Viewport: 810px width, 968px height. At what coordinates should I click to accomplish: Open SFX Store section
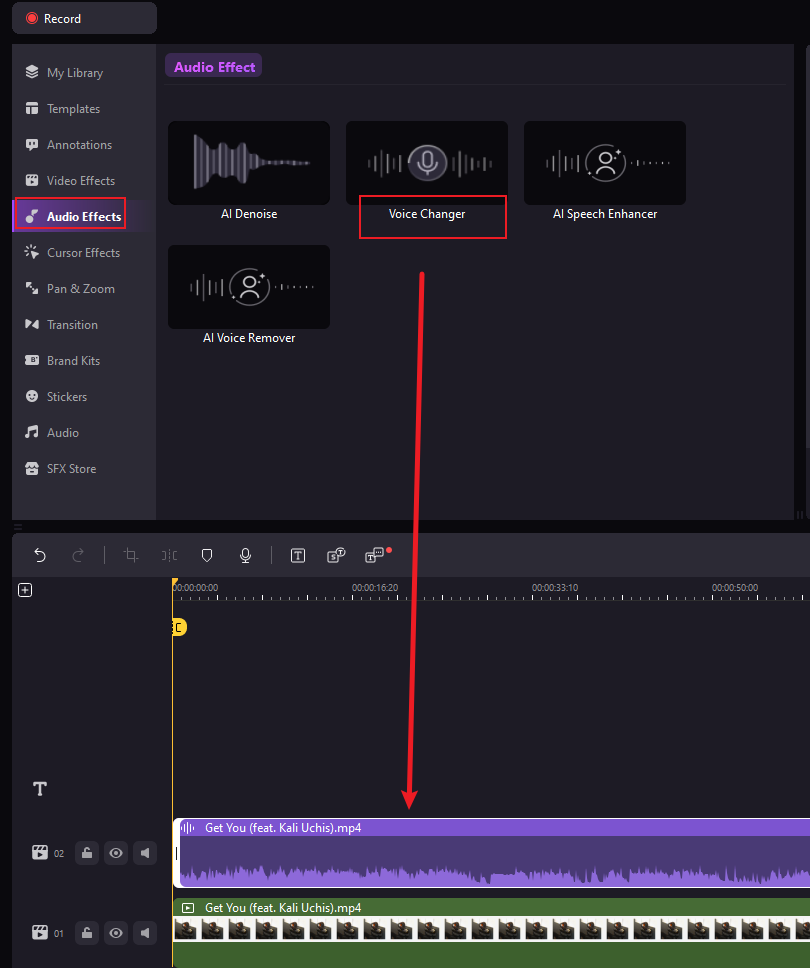pyautogui.click(x=70, y=469)
